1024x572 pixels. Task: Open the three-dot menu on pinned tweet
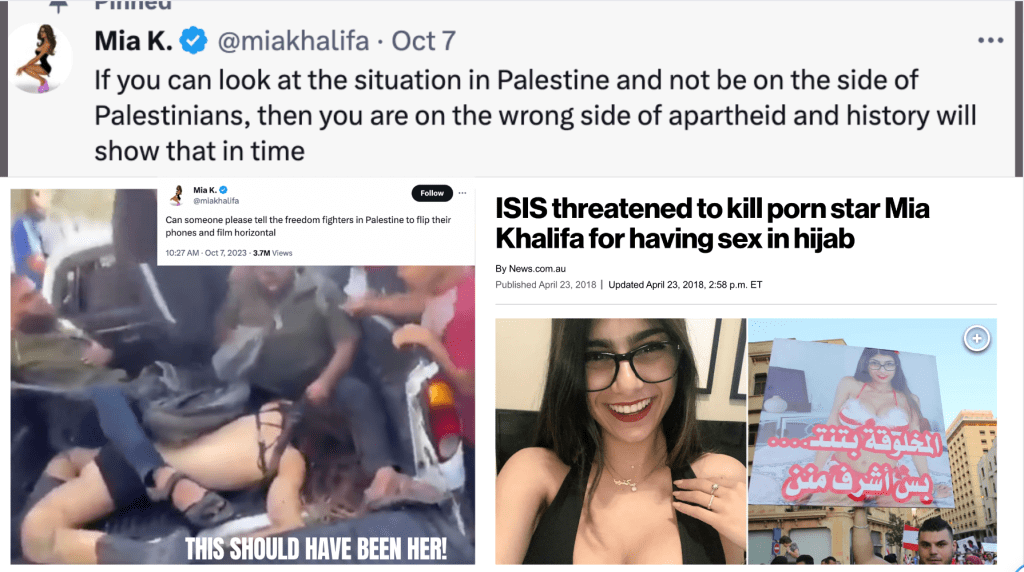click(990, 40)
